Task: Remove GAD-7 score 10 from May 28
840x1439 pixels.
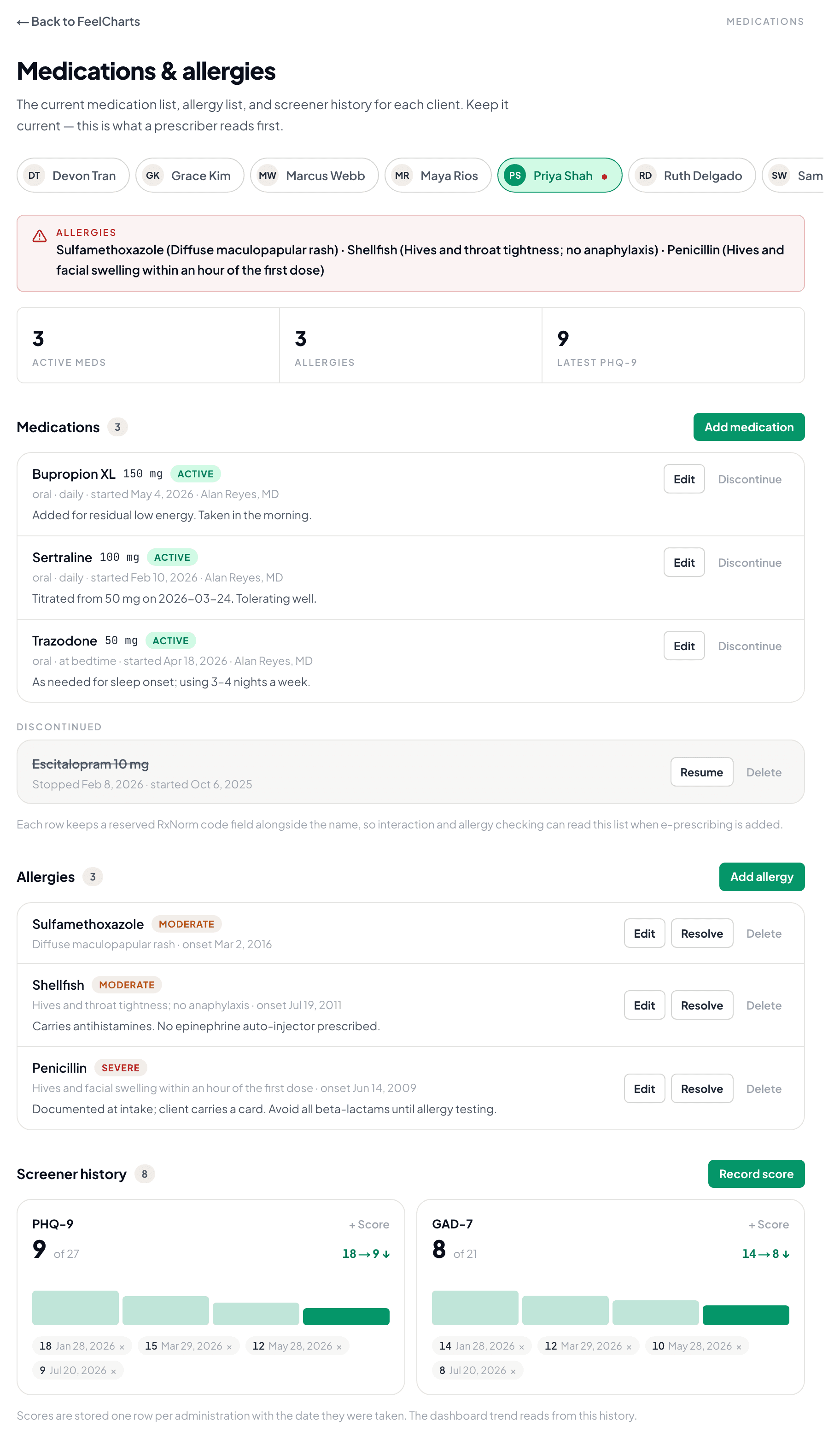Action: (x=738, y=1347)
